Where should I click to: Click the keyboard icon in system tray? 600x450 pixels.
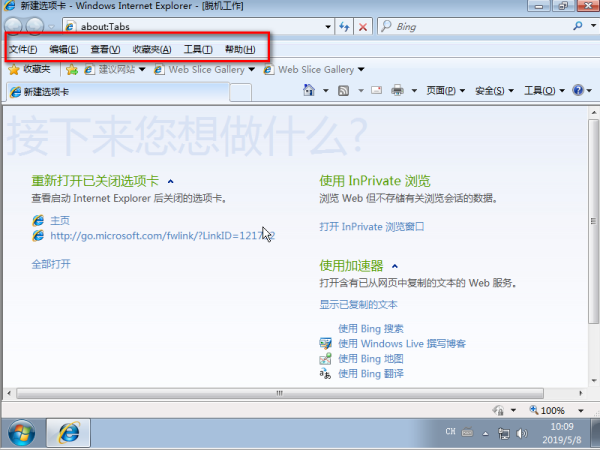[467, 432]
